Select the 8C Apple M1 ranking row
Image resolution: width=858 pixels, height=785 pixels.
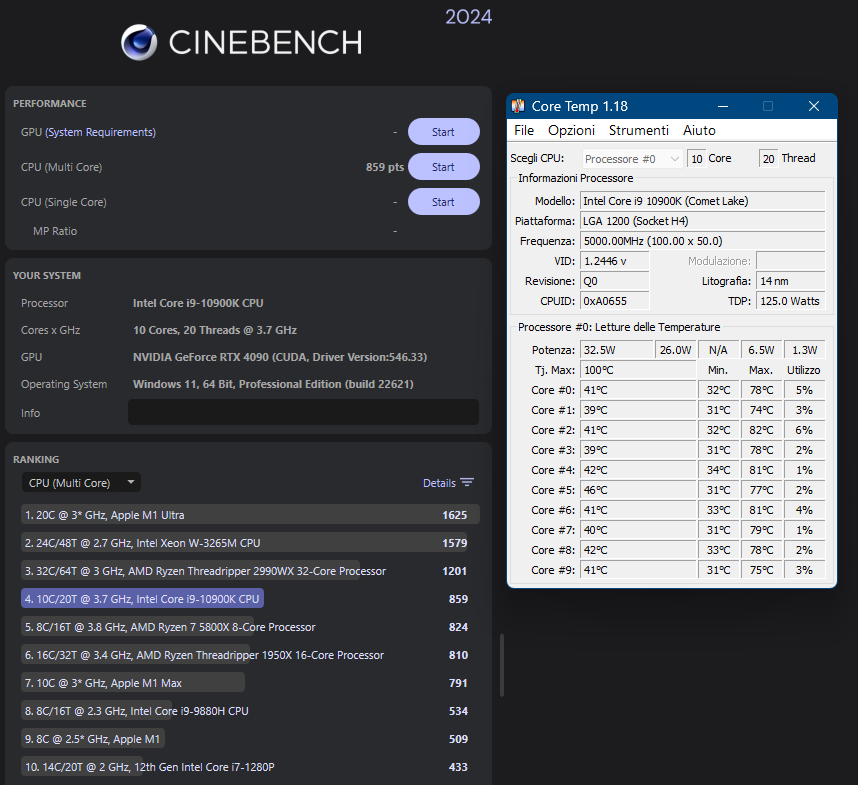point(250,739)
